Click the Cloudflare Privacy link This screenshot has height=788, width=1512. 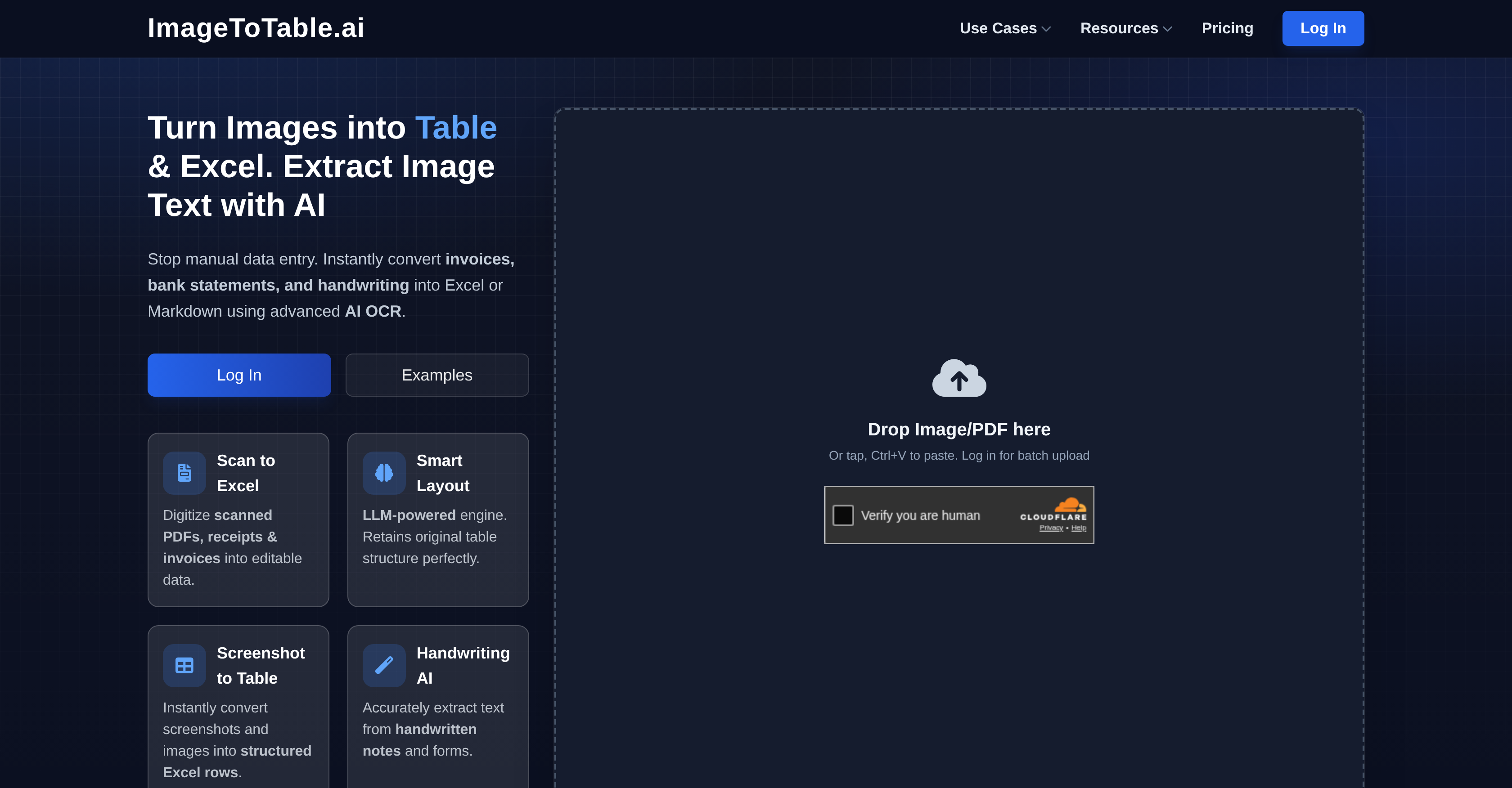pos(1051,528)
